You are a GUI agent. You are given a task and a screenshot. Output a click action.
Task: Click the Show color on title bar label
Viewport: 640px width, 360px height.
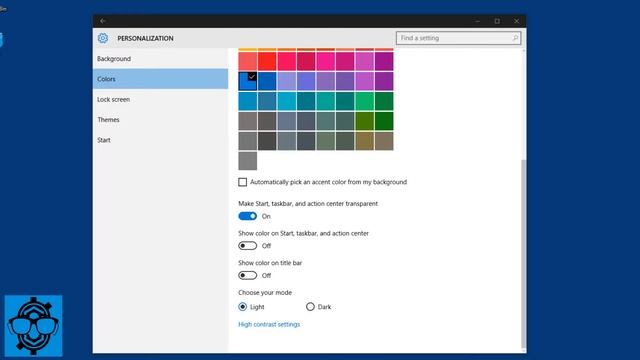coord(270,263)
